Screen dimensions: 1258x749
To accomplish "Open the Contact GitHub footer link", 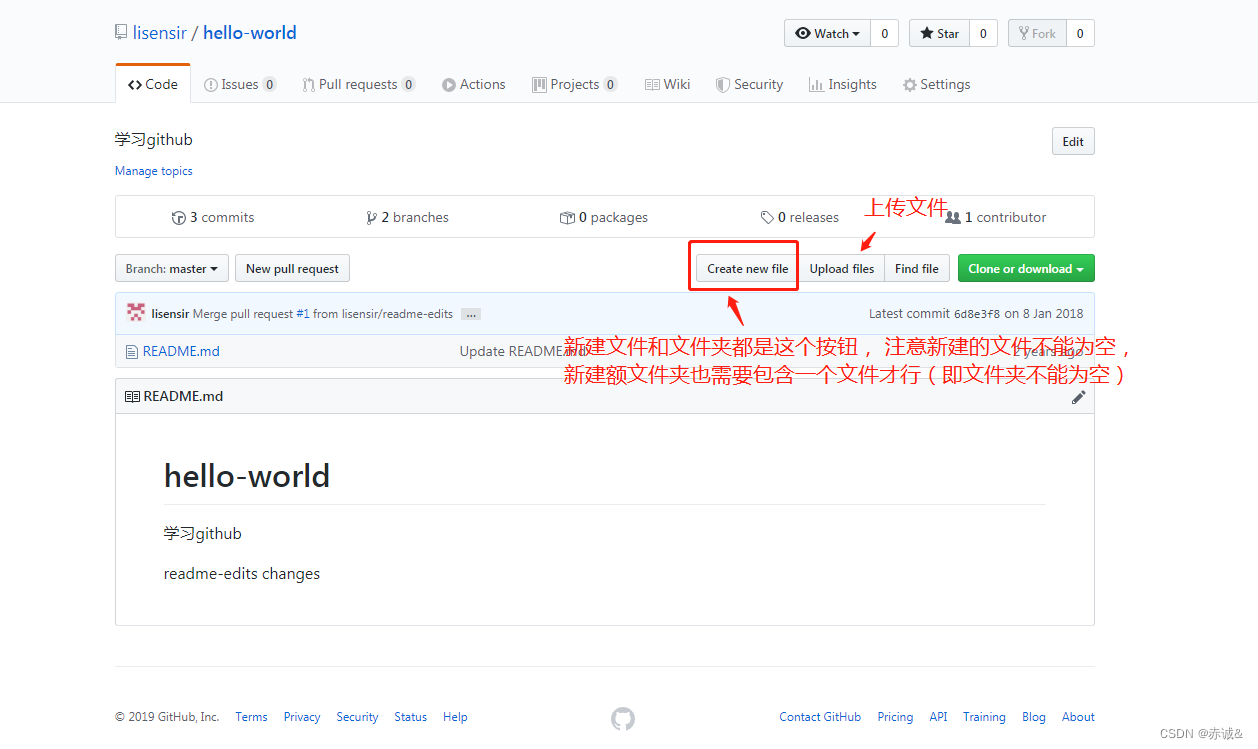I will (x=820, y=717).
